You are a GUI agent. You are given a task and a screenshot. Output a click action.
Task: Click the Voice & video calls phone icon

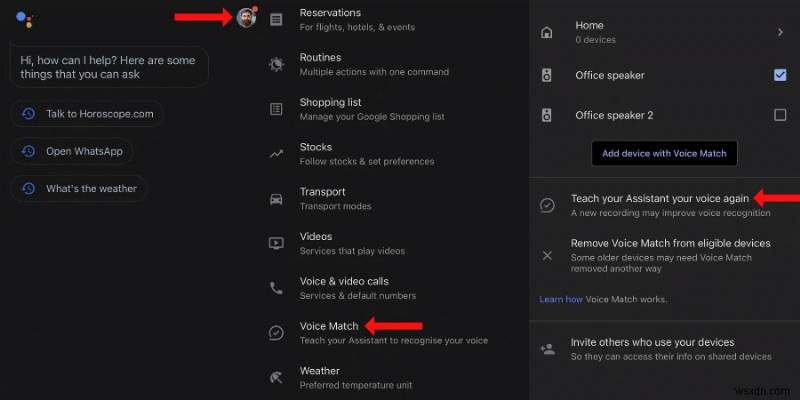[276, 288]
